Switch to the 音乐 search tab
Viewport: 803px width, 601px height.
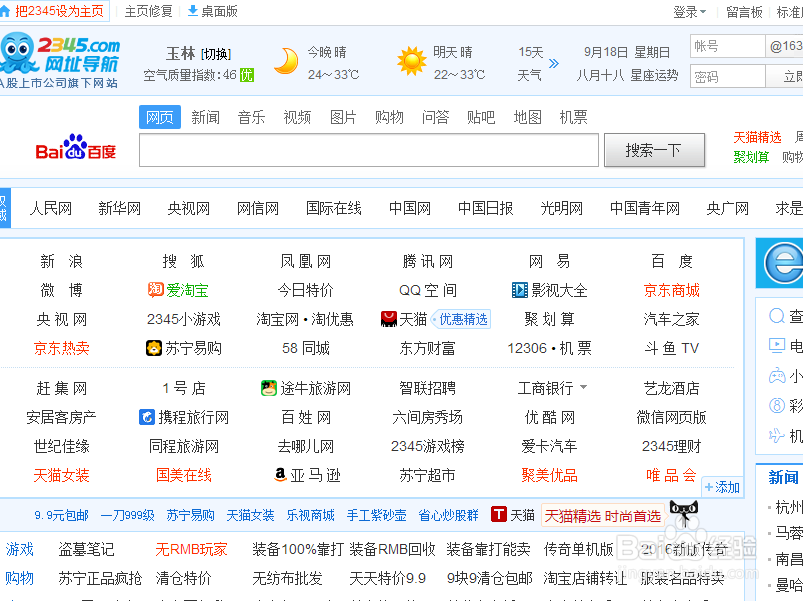(x=251, y=117)
